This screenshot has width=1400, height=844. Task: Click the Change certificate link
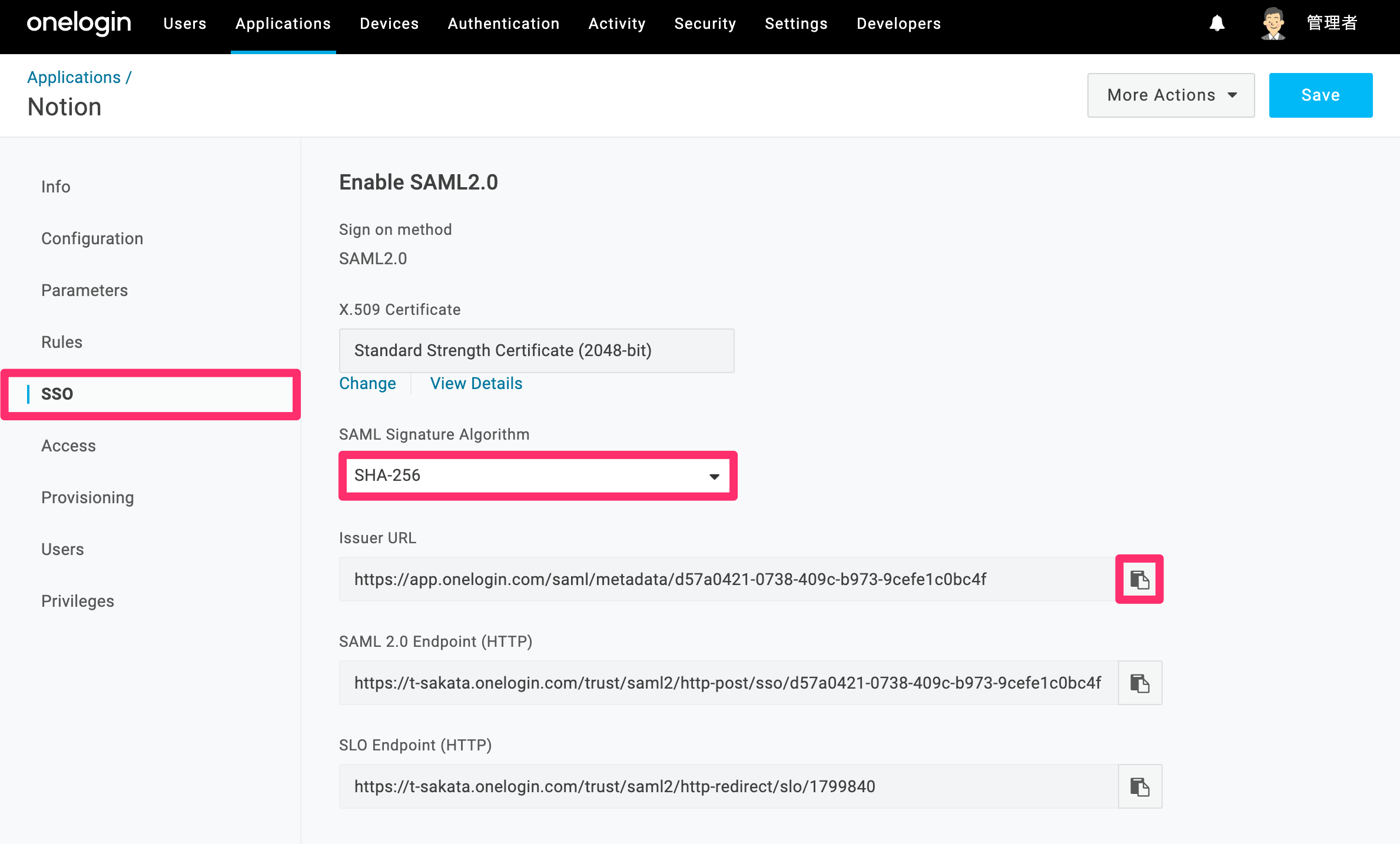click(367, 384)
